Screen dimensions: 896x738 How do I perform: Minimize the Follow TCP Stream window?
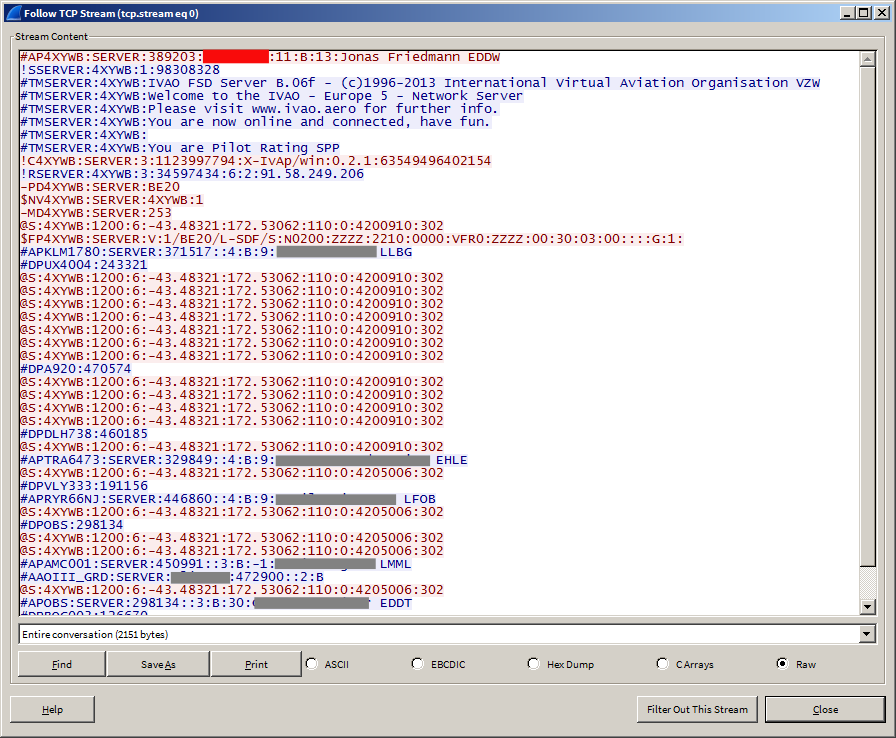(x=846, y=12)
